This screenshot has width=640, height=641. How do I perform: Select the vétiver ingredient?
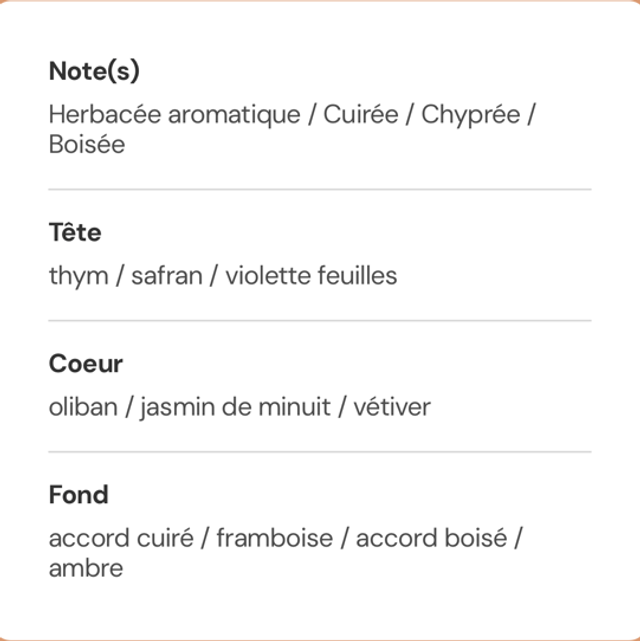393,407
